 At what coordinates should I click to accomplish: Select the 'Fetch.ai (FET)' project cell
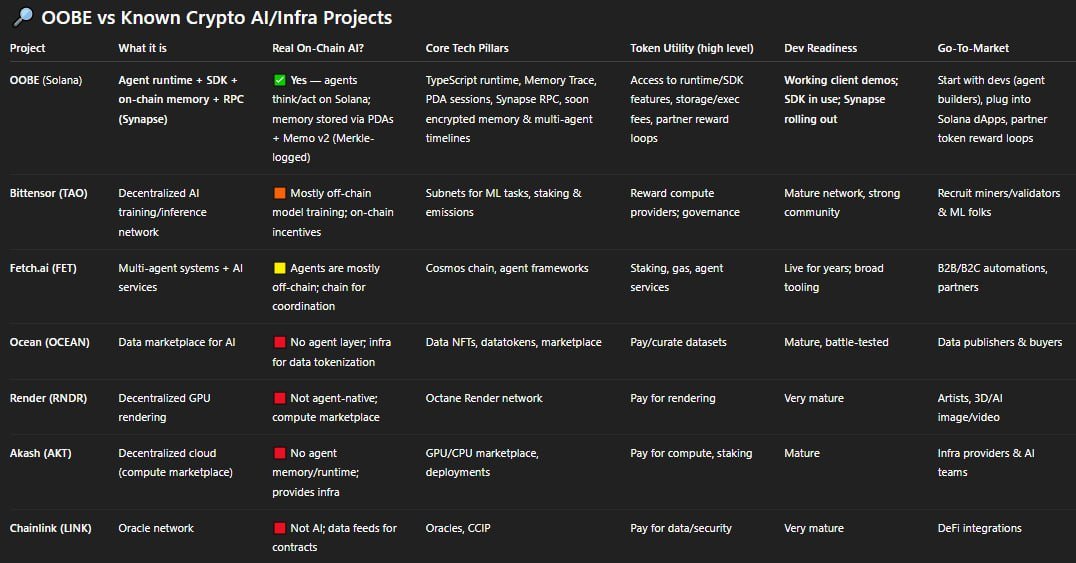tap(43, 268)
